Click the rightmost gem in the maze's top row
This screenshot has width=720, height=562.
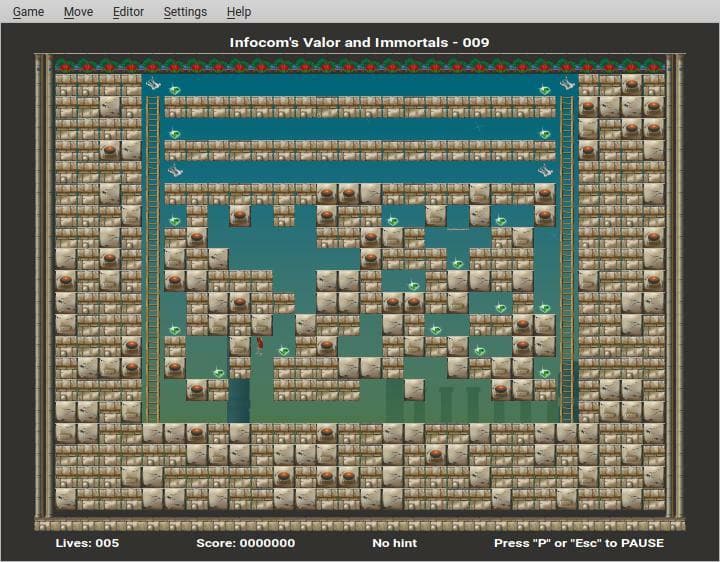501,221
